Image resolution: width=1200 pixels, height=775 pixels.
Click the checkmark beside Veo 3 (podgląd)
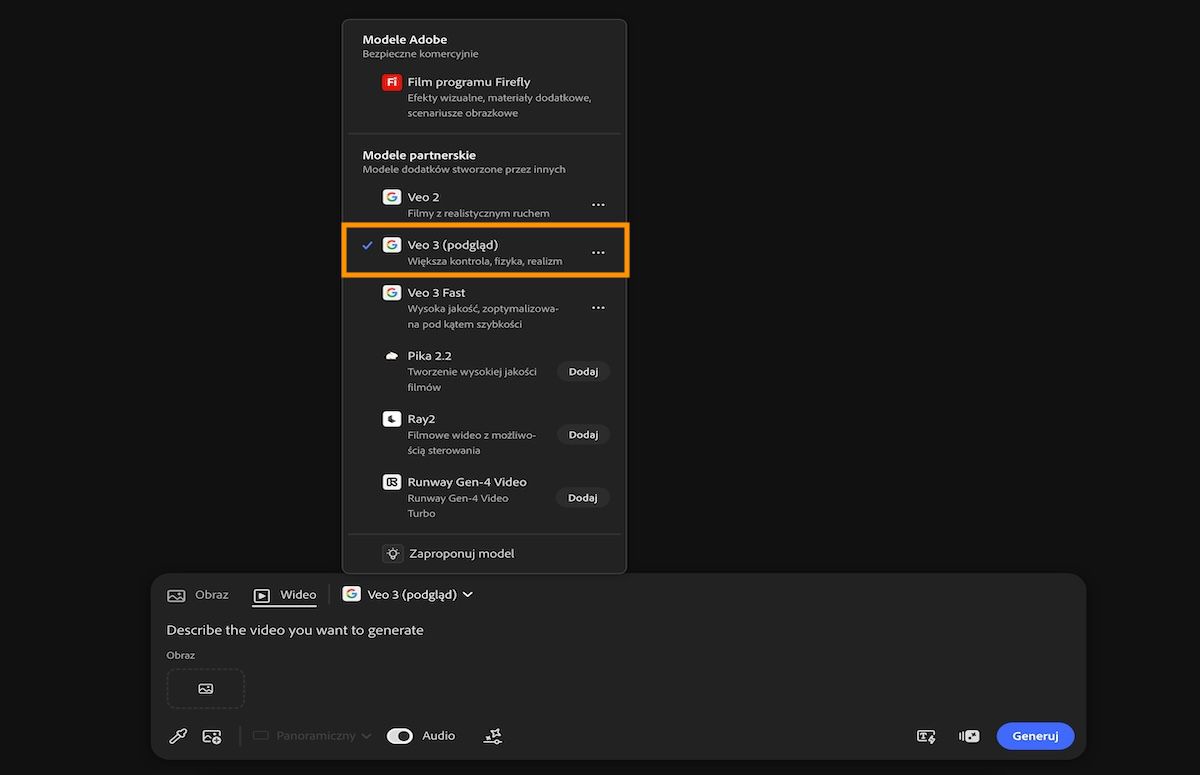[x=367, y=245]
